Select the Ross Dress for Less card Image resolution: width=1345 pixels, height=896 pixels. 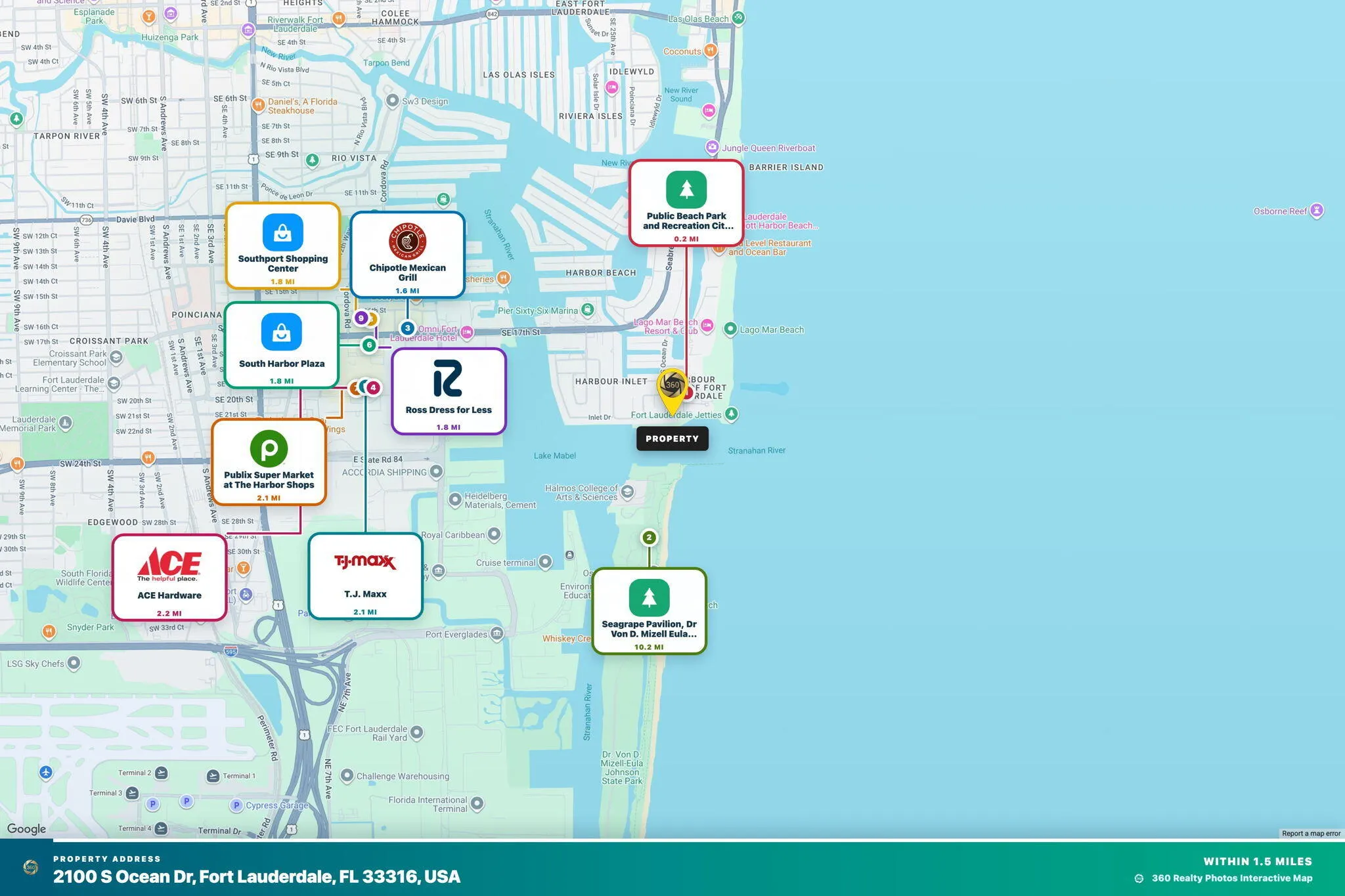449,391
